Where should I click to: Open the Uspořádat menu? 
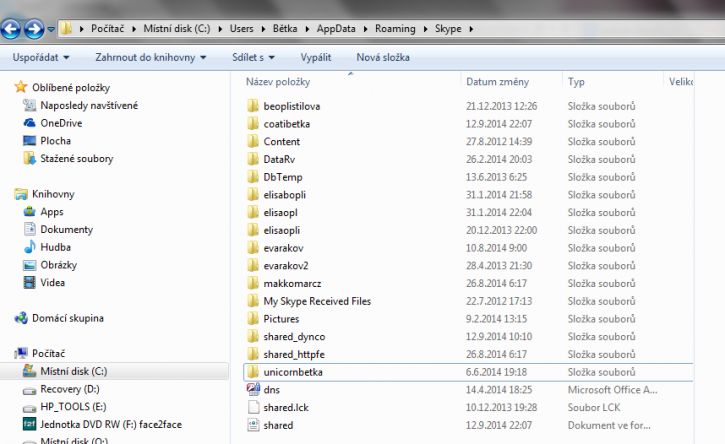41,57
